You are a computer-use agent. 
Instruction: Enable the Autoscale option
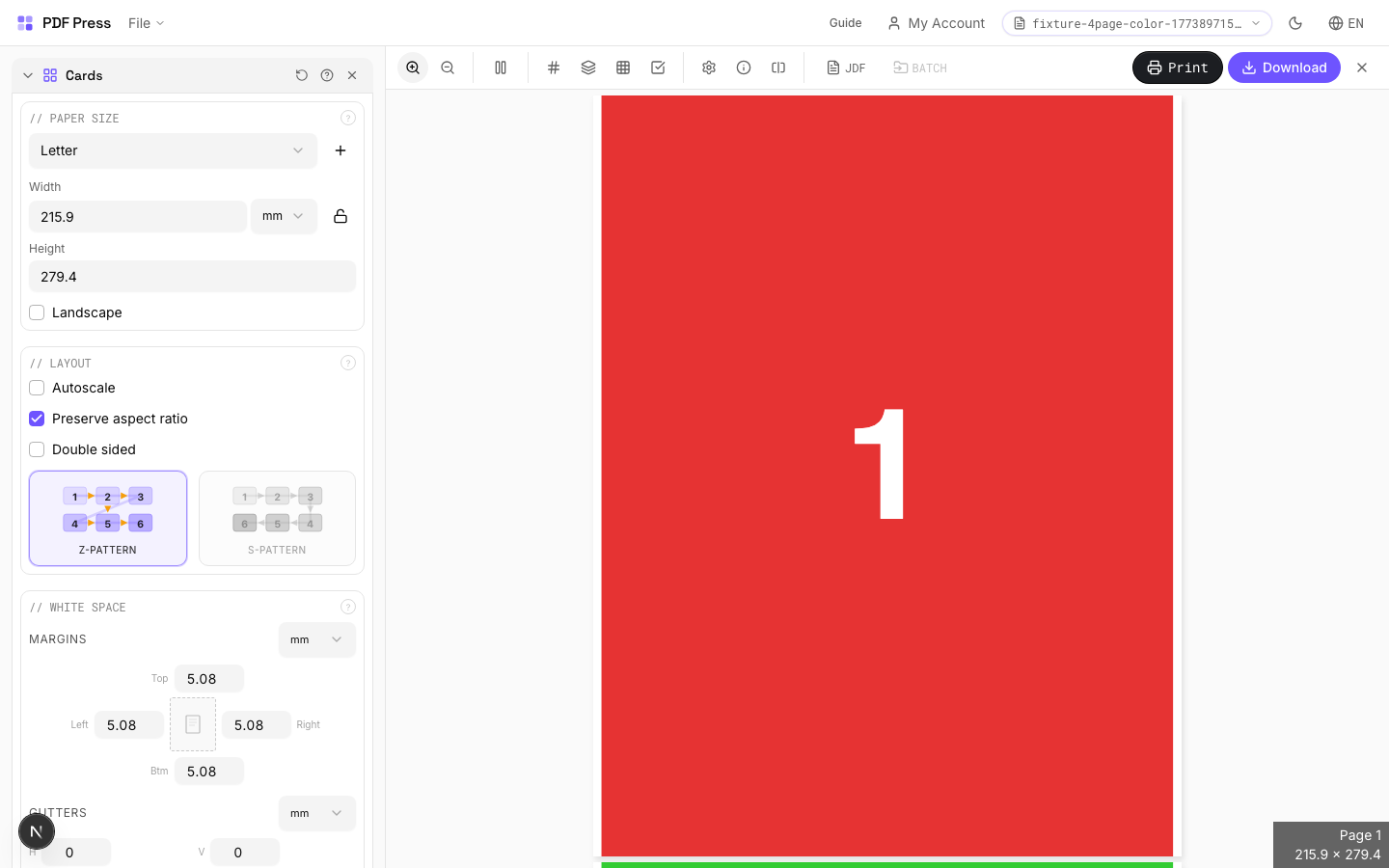click(x=37, y=388)
